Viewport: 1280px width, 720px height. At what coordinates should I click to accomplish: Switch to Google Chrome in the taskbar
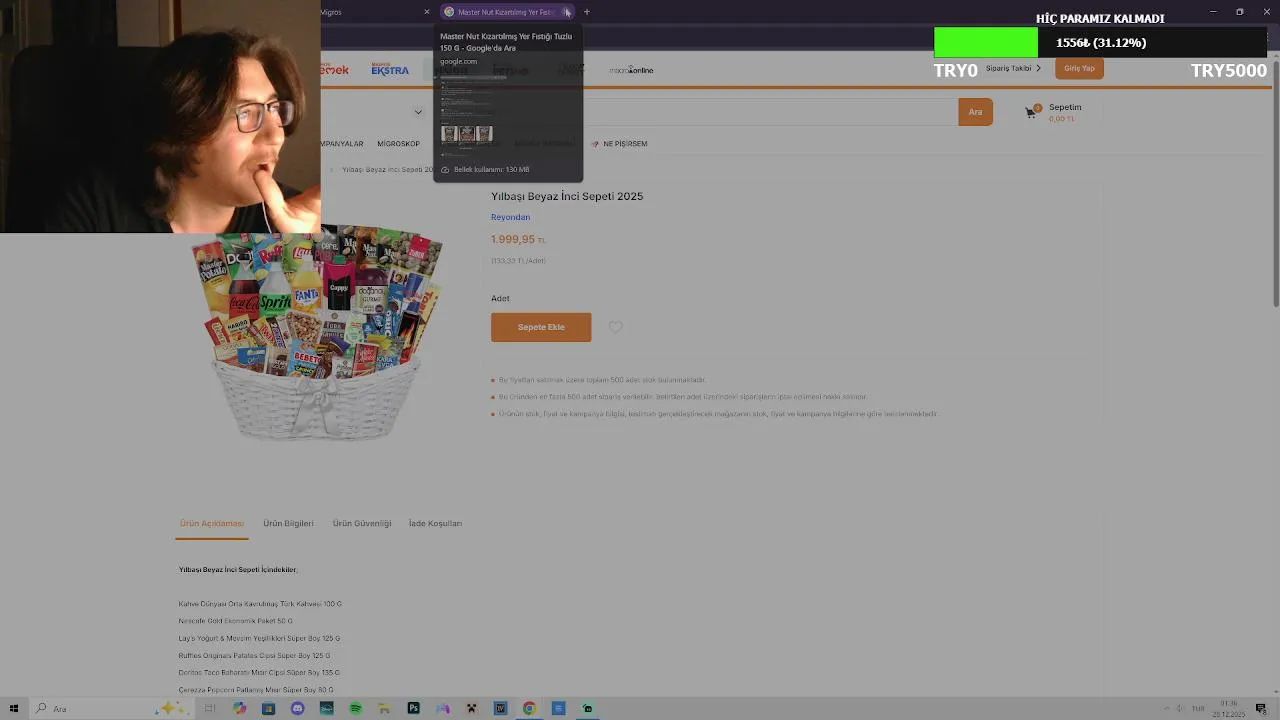click(529, 708)
